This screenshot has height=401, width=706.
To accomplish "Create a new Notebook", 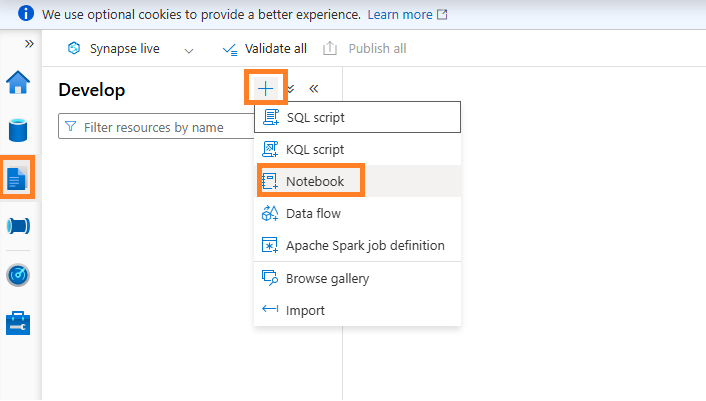I will 312,181.
